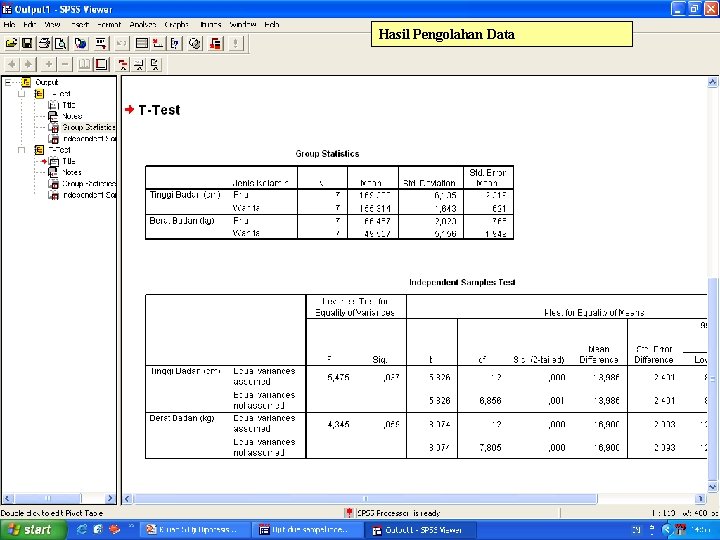Click the Show open-book toolbar icon
Viewport: 720px width, 540px height.
[x=84, y=64]
